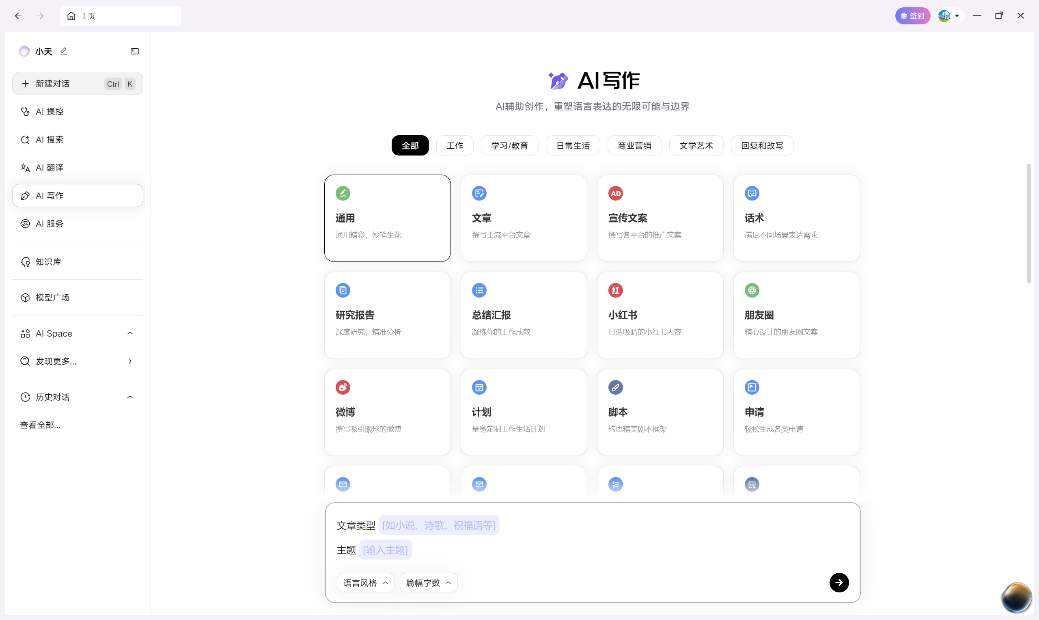Select the 微博 writing template card

coord(387,411)
